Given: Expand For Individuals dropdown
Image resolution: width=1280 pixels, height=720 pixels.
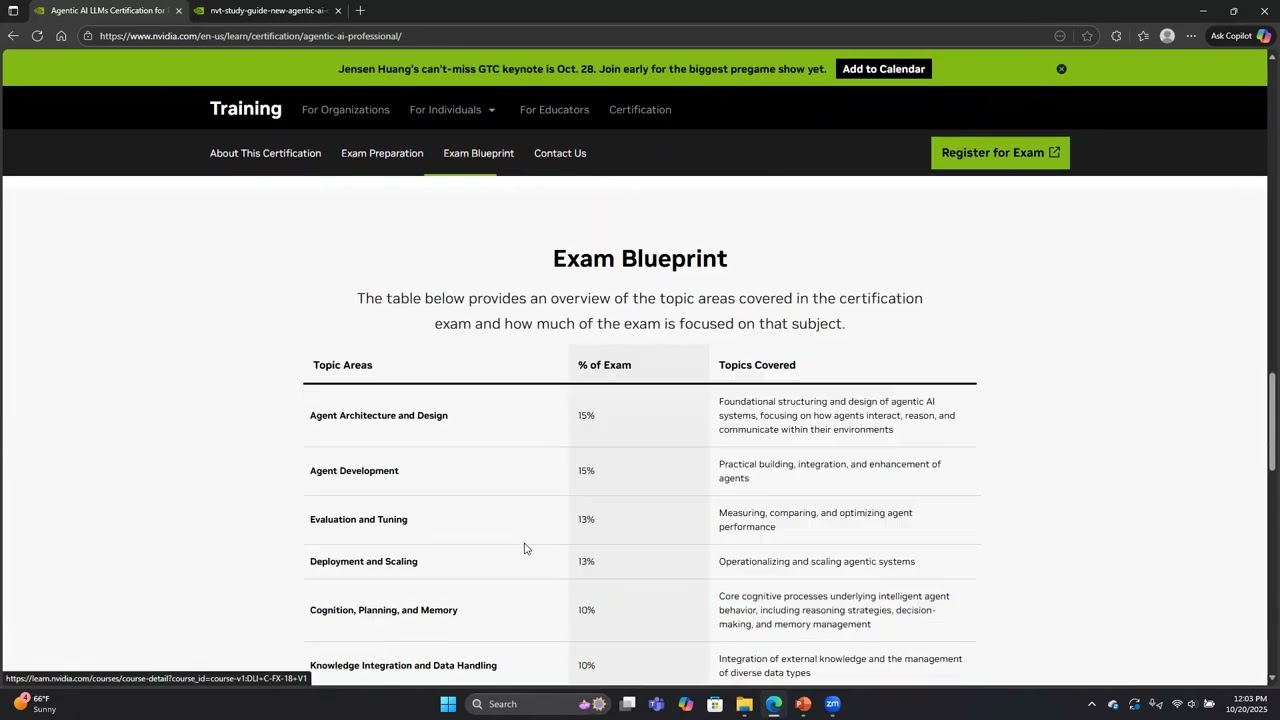Looking at the screenshot, I should [x=452, y=110].
